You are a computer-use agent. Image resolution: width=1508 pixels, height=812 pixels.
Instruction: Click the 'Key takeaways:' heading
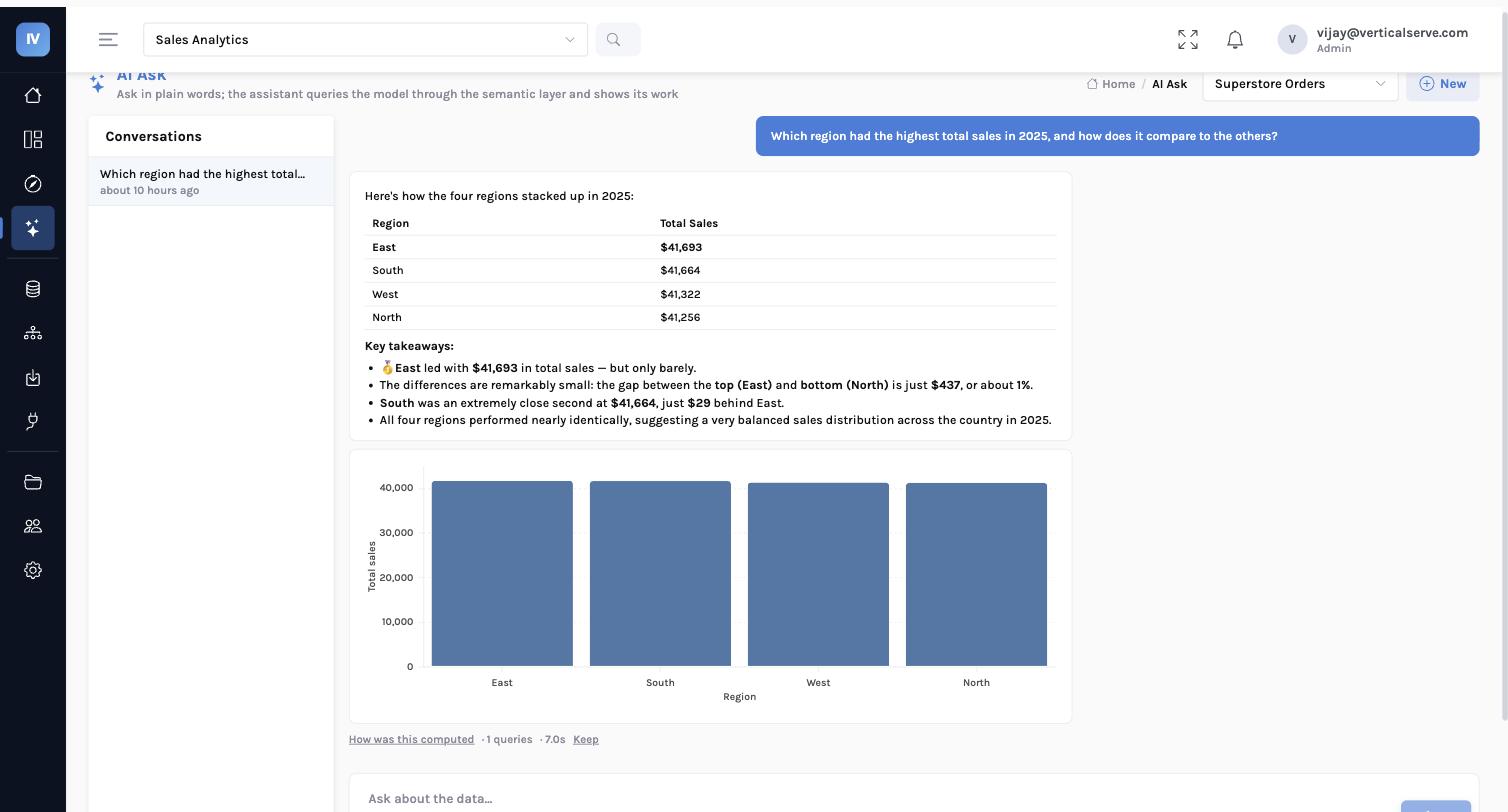click(409, 346)
